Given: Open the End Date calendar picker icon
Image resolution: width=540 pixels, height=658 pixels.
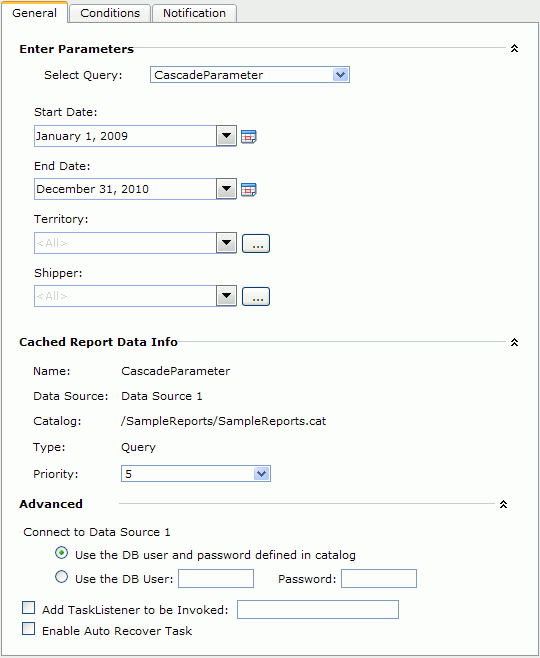Looking at the screenshot, I should pos(248,190).
